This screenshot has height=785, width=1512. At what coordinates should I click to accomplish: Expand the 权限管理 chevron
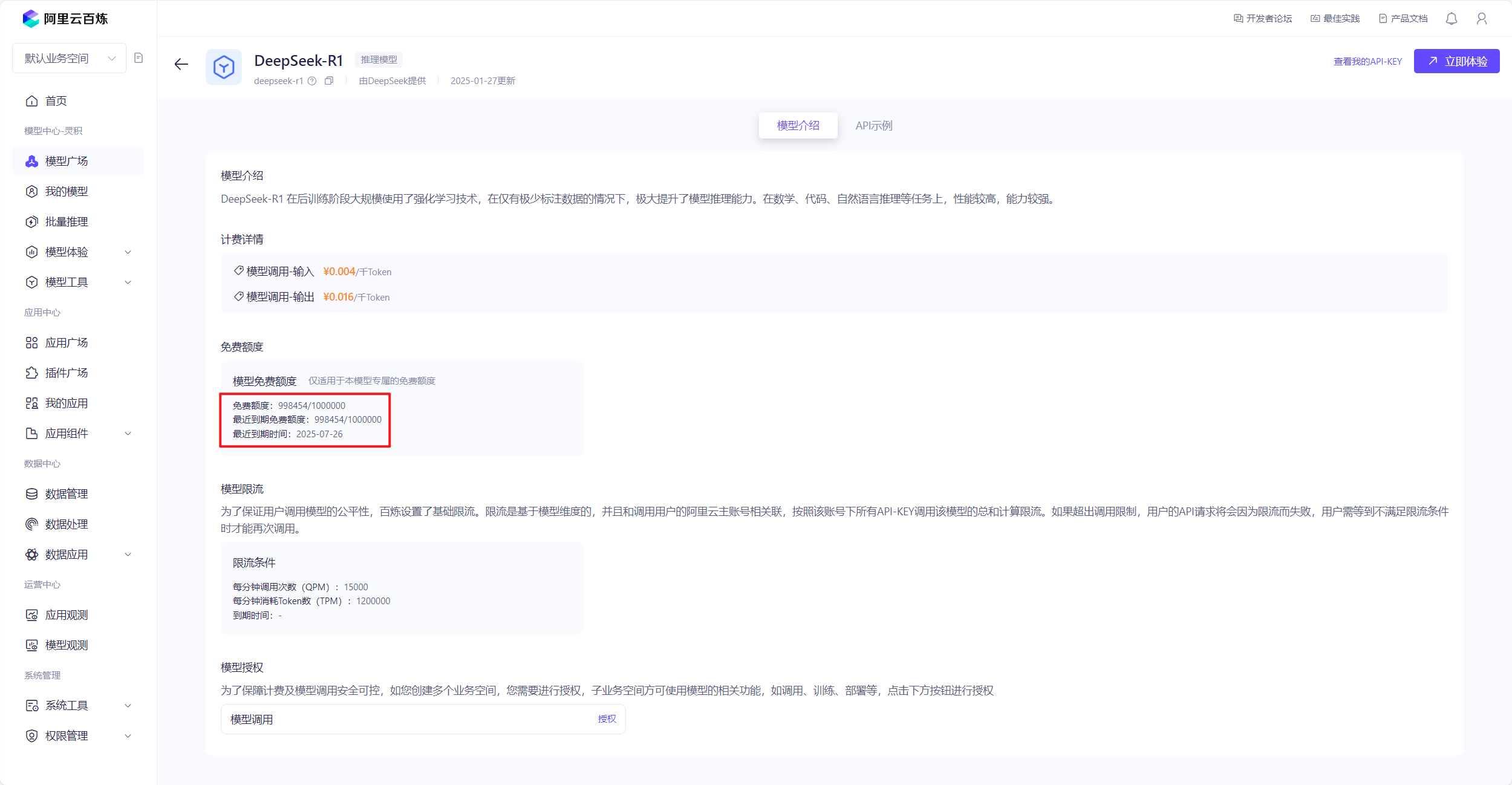(x=128, y=736)
